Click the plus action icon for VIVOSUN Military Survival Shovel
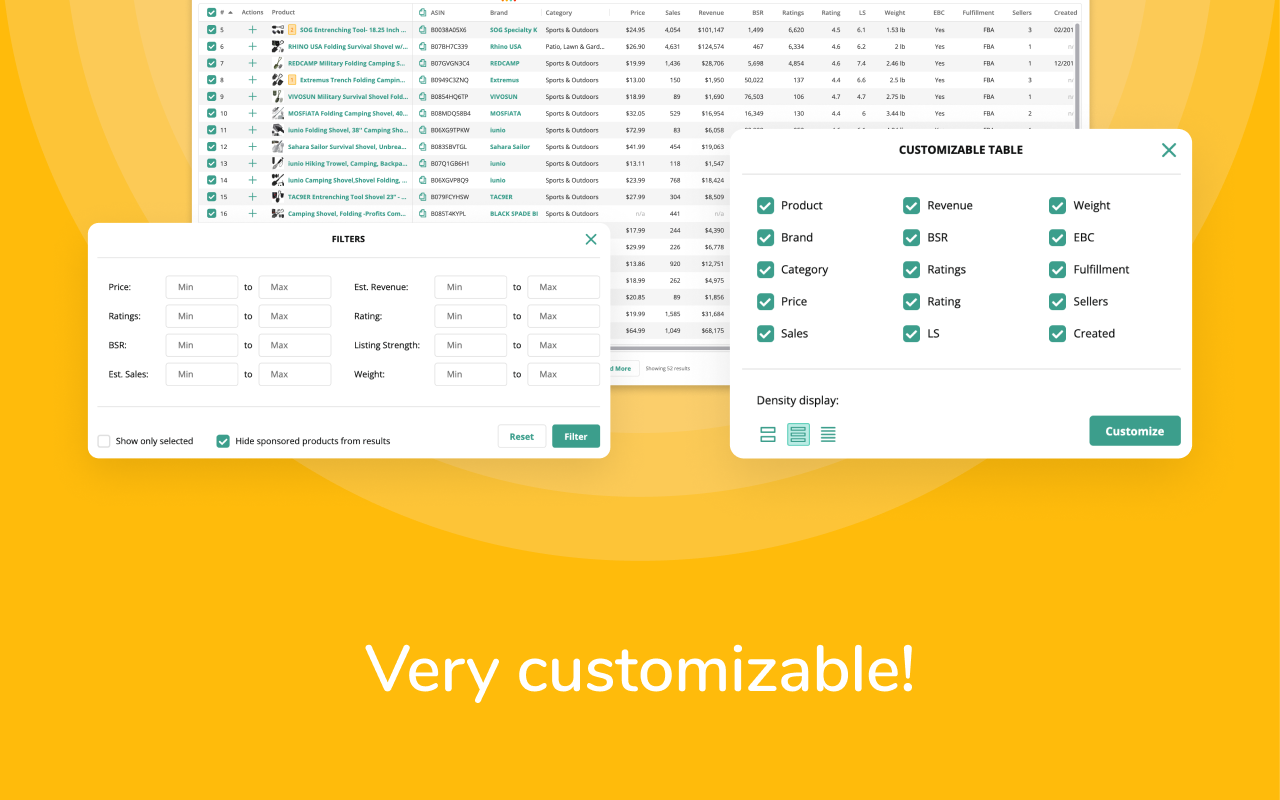 coord(252,97)
